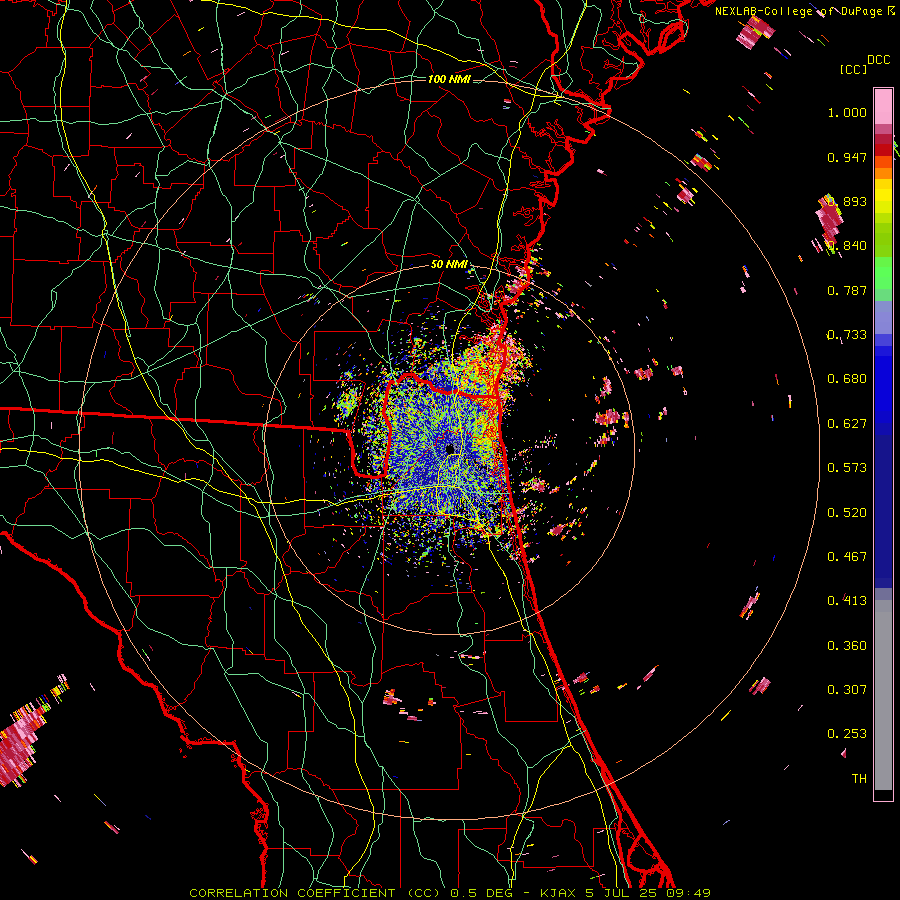Select the 0.840 legend value
Viewport: 900px width, 900px height.
pyautogui.click(x=847, y=246)
